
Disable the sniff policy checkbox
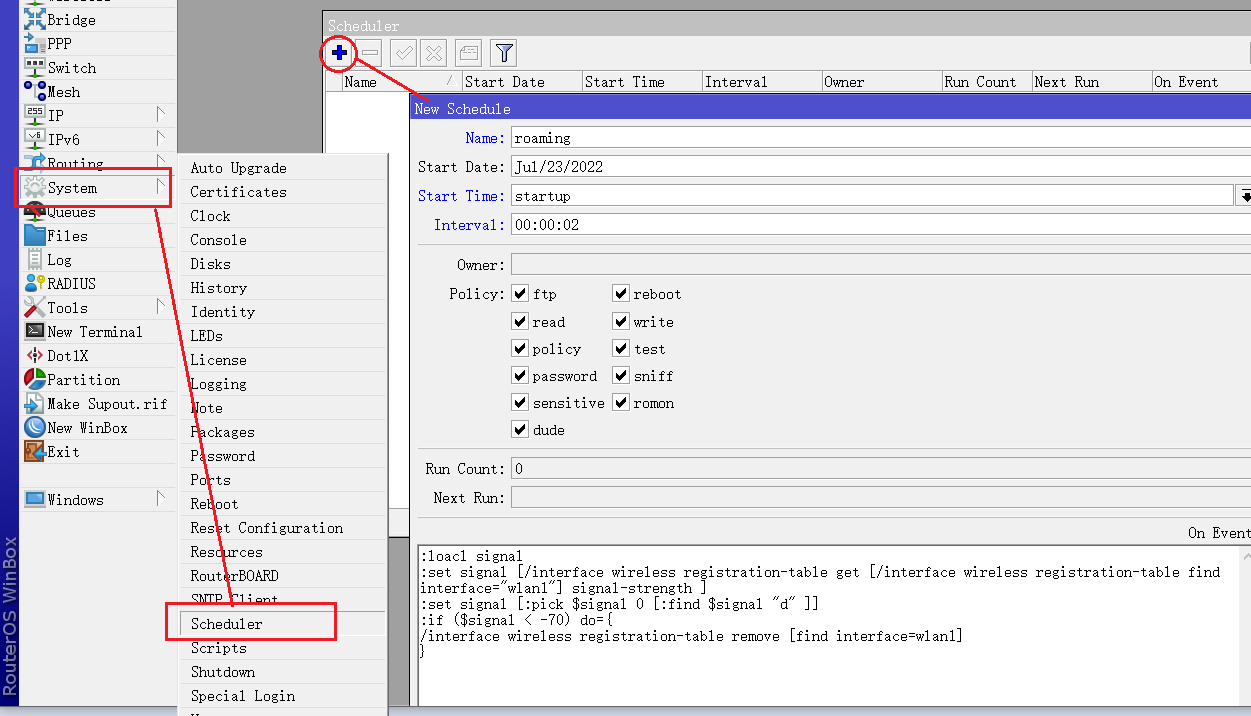coord(621,376)
